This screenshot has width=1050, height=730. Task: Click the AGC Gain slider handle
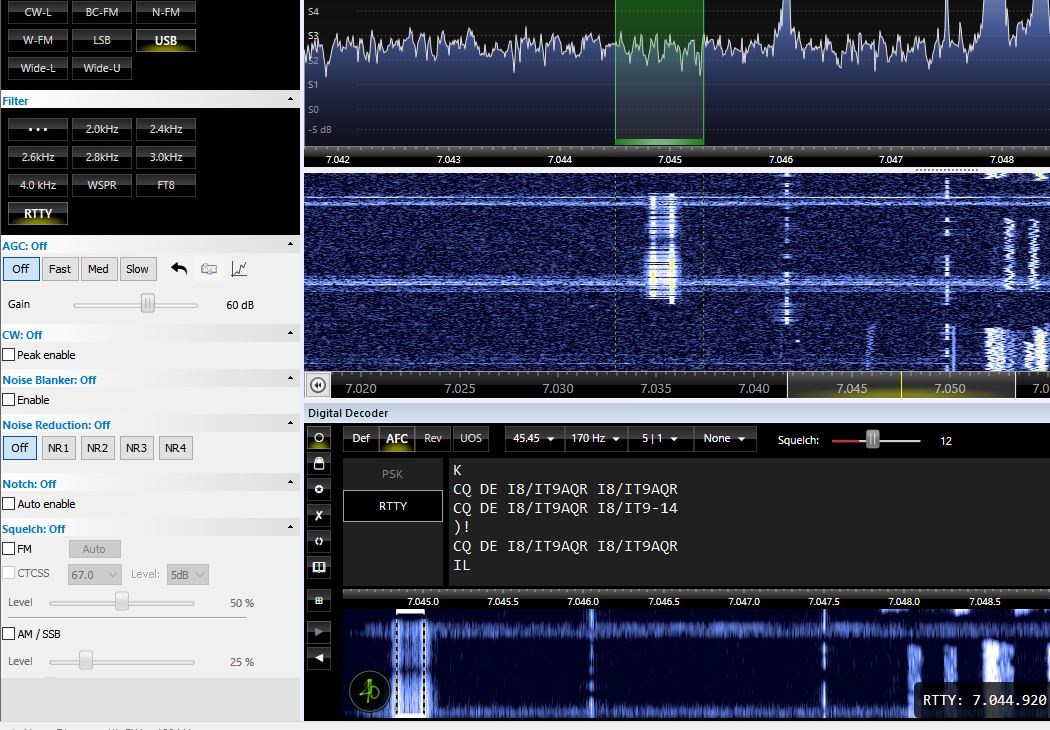[x=148, y=303]
